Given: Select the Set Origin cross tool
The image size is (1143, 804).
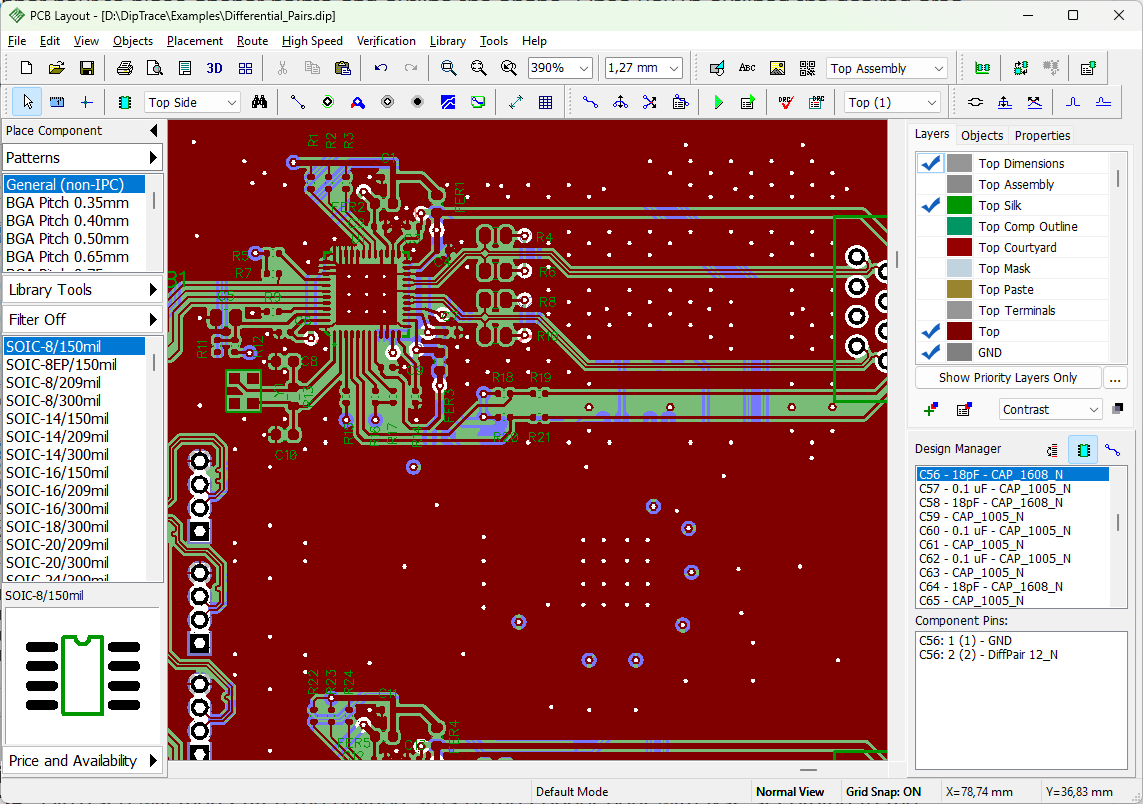Looking at the screenshot, I should pos(86,102).
